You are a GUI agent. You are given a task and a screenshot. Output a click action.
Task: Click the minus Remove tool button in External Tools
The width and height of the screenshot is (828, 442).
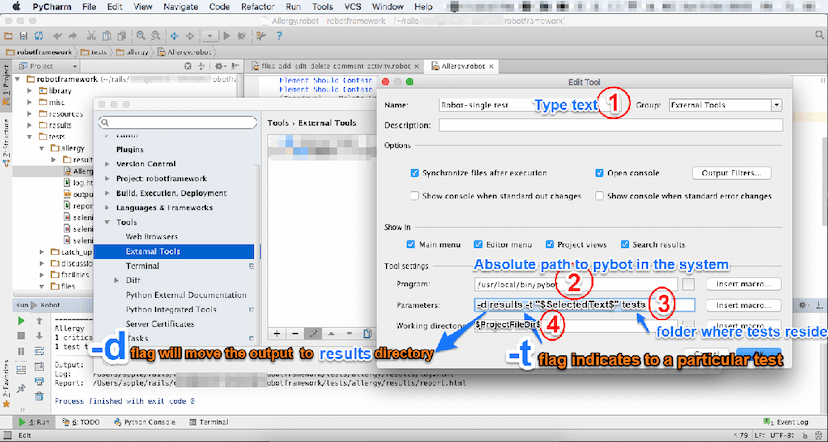coord(295,334)
